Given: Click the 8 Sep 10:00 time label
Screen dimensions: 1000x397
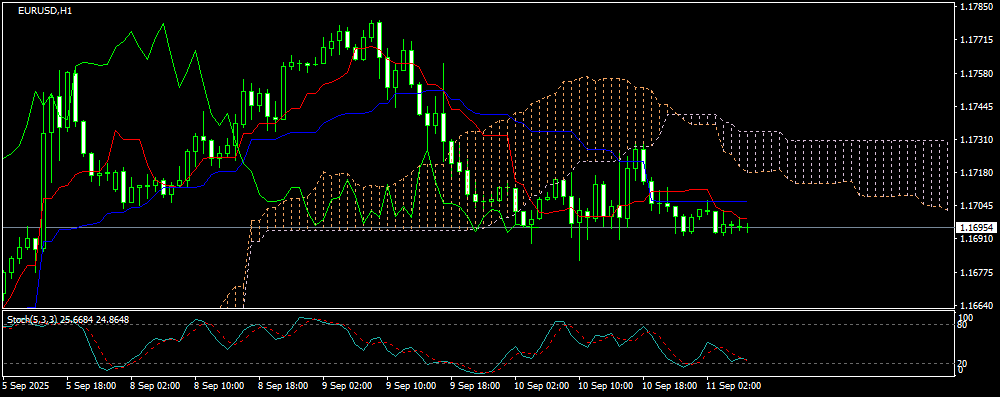Looking at the screenshot, I should pyautogui.click(x=219, y=386).
